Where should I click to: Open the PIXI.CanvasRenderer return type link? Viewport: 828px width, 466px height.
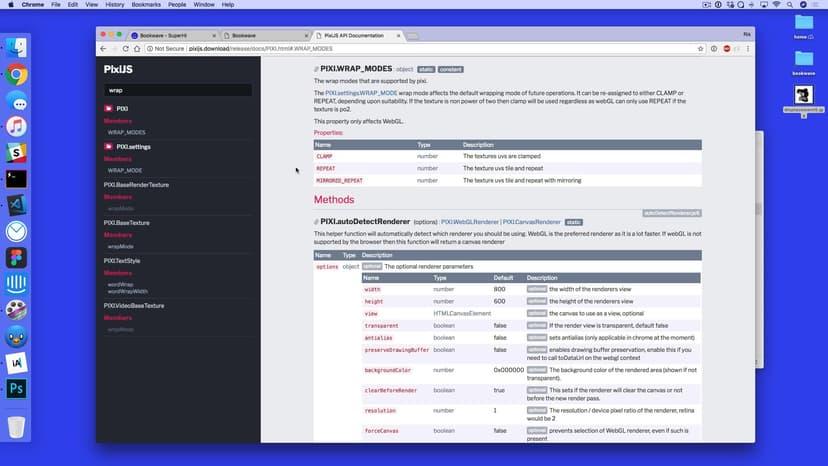click(x=531, y=221)
